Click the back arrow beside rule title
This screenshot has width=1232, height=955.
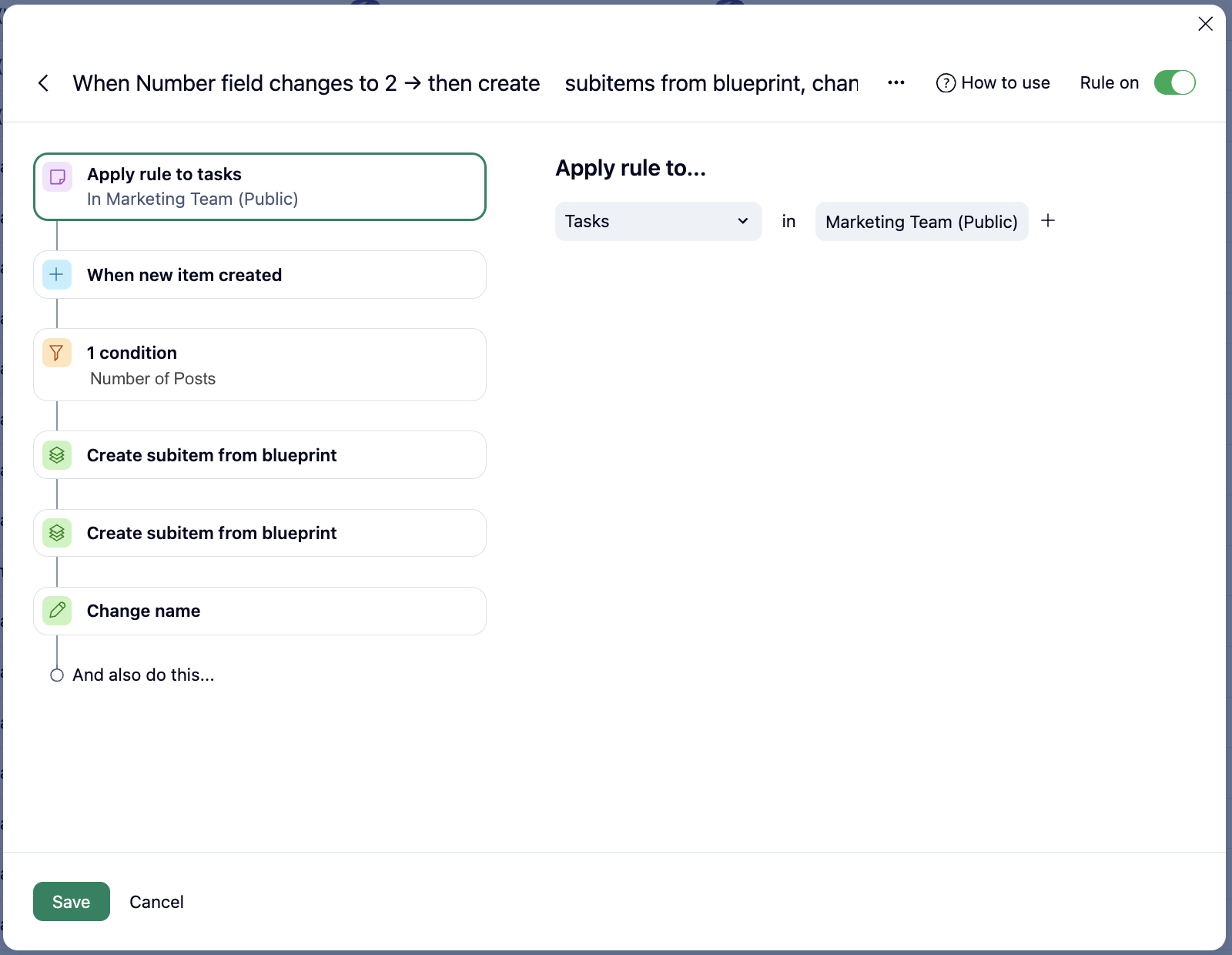44,83
